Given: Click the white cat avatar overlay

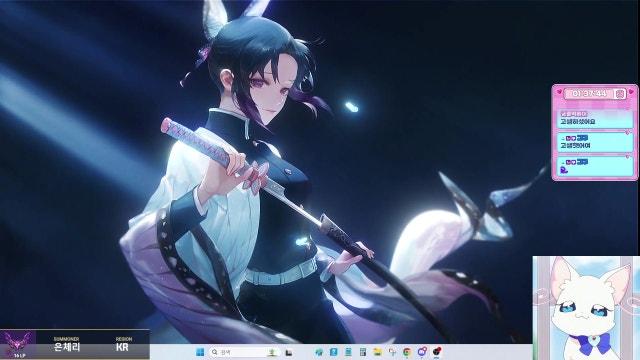Looking at the screenshot, I should (586, 308).
